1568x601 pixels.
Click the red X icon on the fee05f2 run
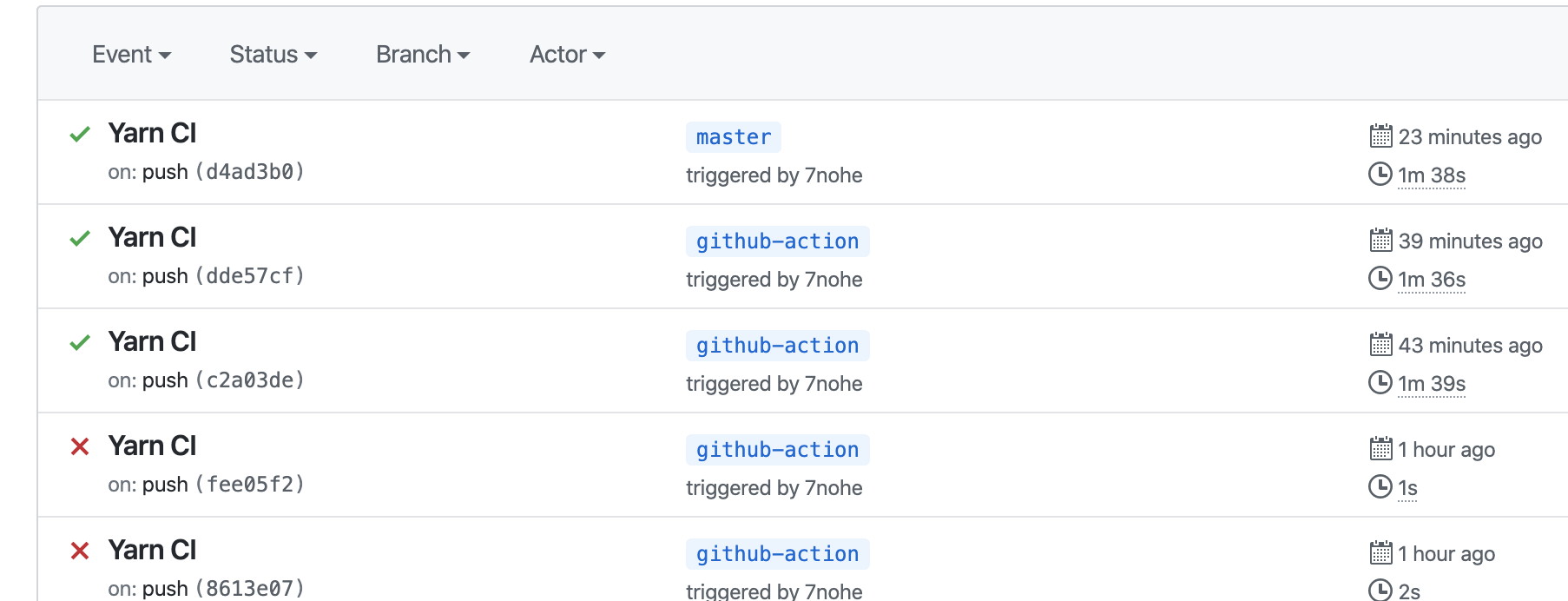pyautogui.click(x=79, y=446)
